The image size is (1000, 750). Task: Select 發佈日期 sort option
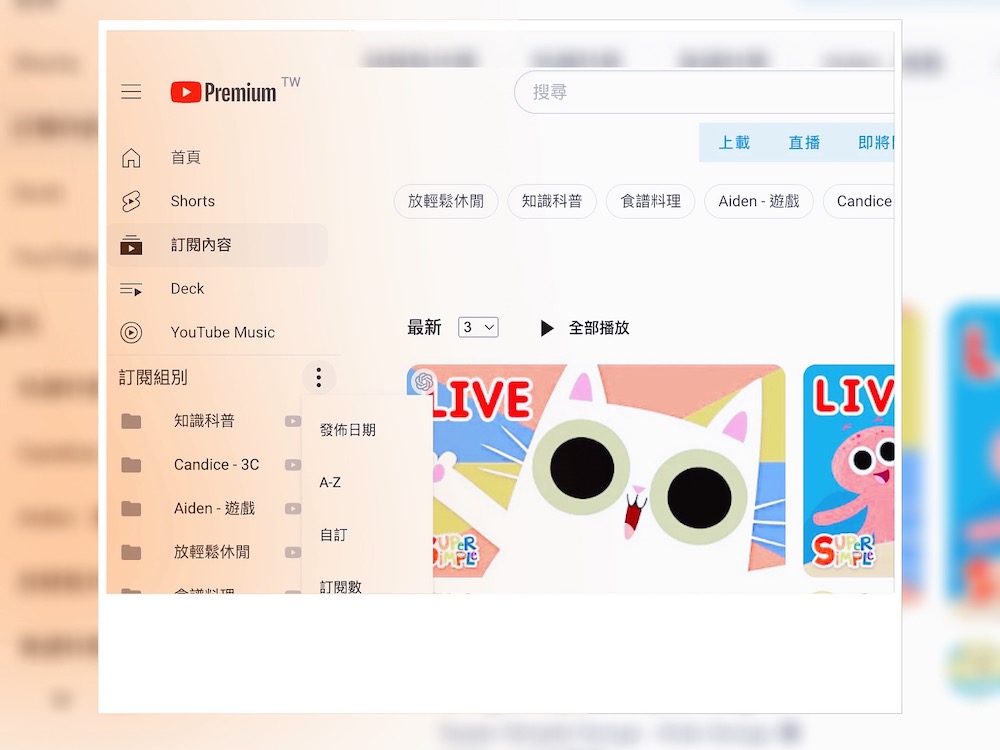pyautogui.click(x=348, y=430)
